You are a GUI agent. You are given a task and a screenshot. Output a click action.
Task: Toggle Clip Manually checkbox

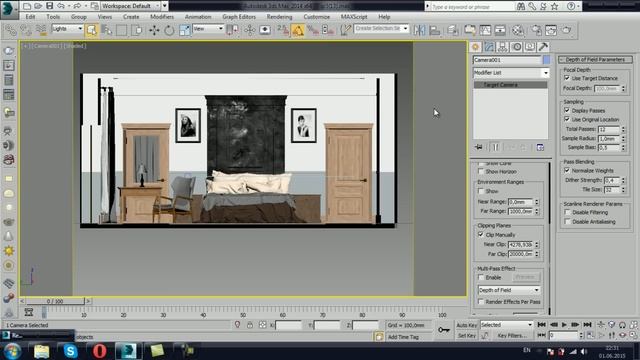(x=481, y=235)
